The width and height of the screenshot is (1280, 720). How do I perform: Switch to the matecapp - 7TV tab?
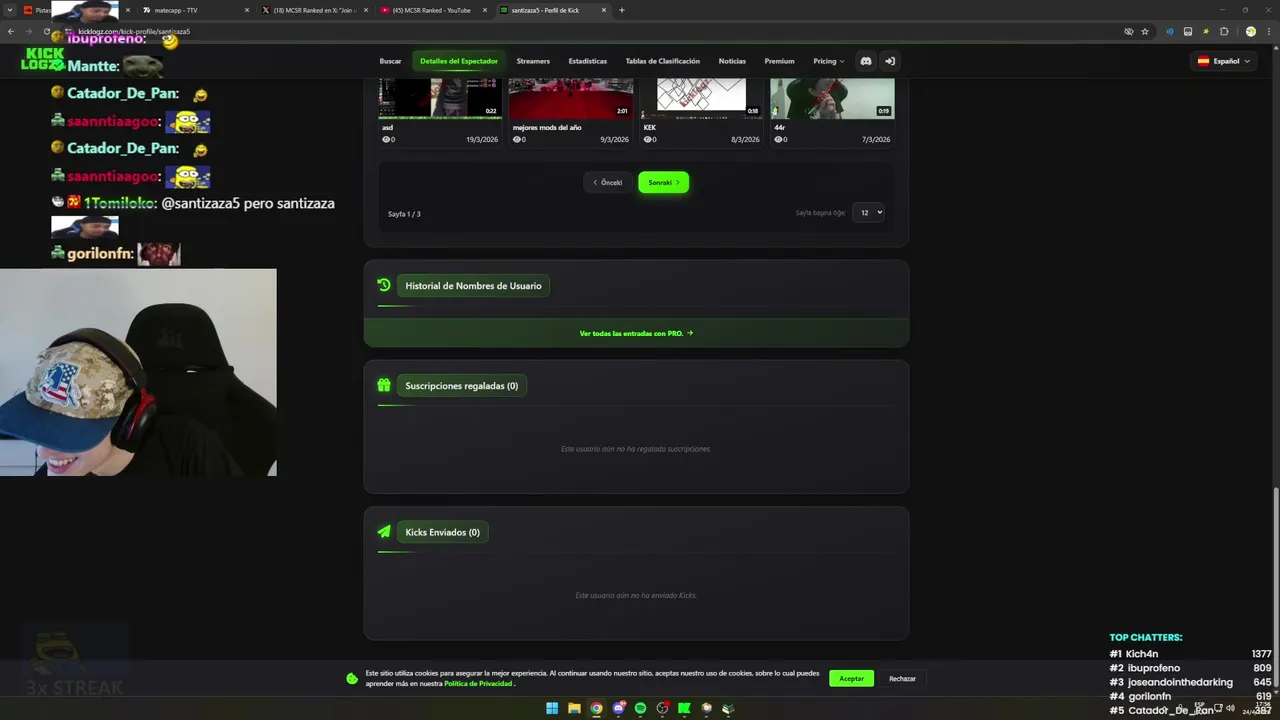[x=194, y=10]
